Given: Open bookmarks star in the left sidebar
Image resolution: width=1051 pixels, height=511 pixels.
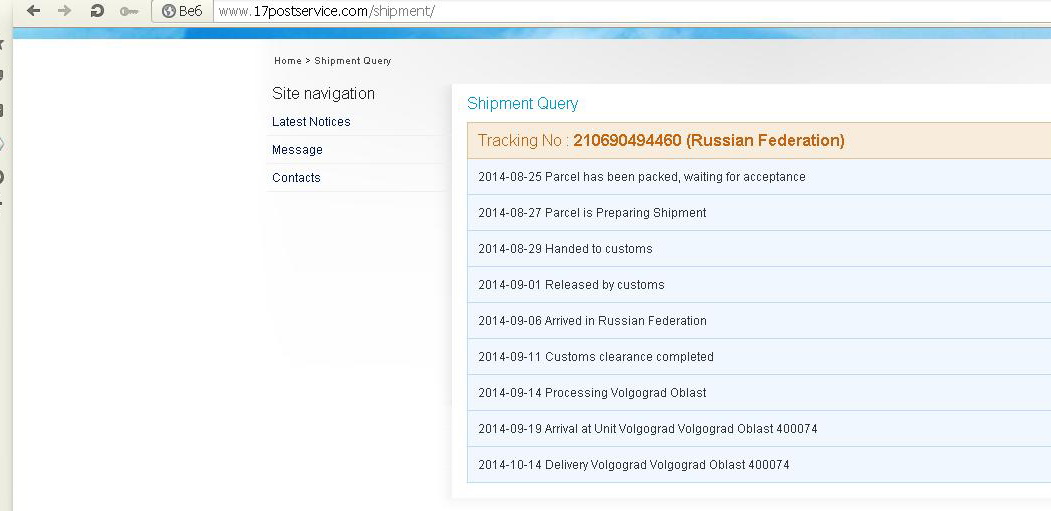Looking at the screenshot, I should click(x=3, y=44).
